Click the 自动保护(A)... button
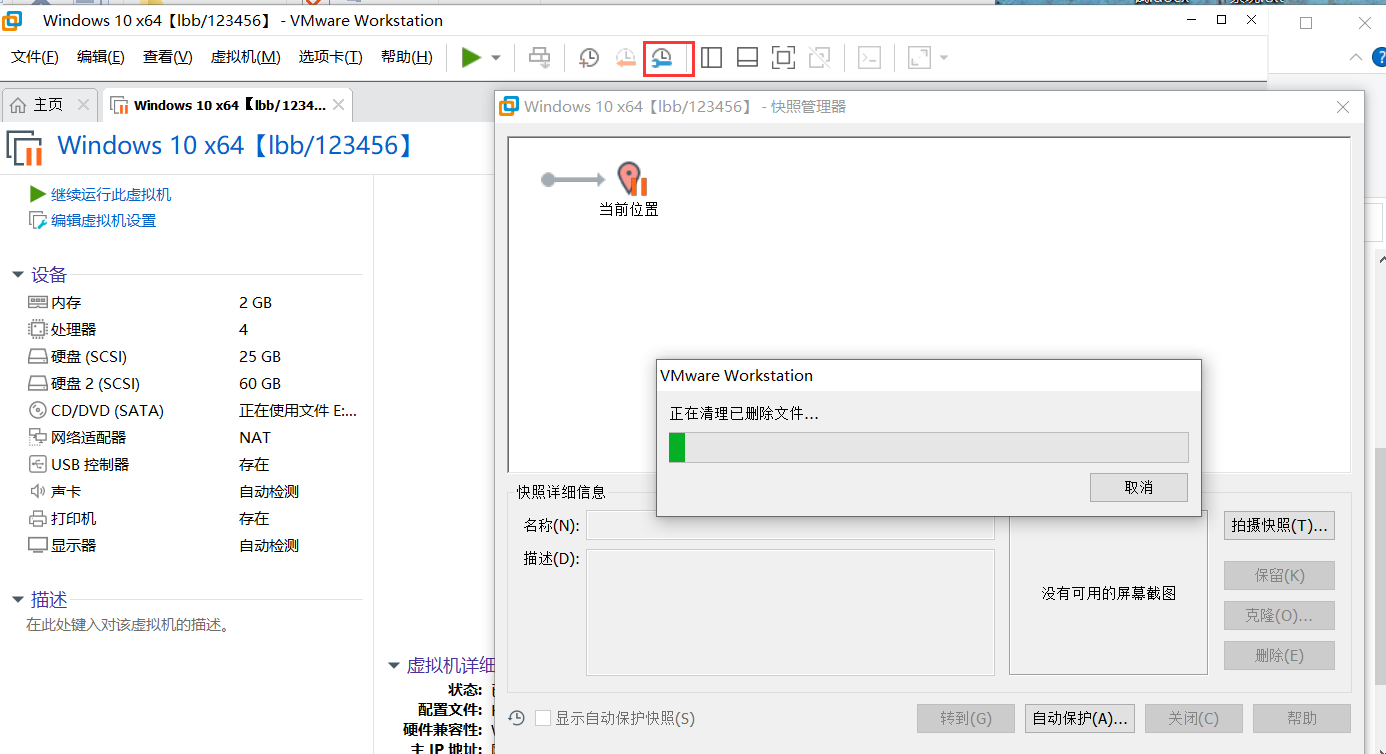The height and width of the screenshot is (754, 1386). [x=1080, y=718]
